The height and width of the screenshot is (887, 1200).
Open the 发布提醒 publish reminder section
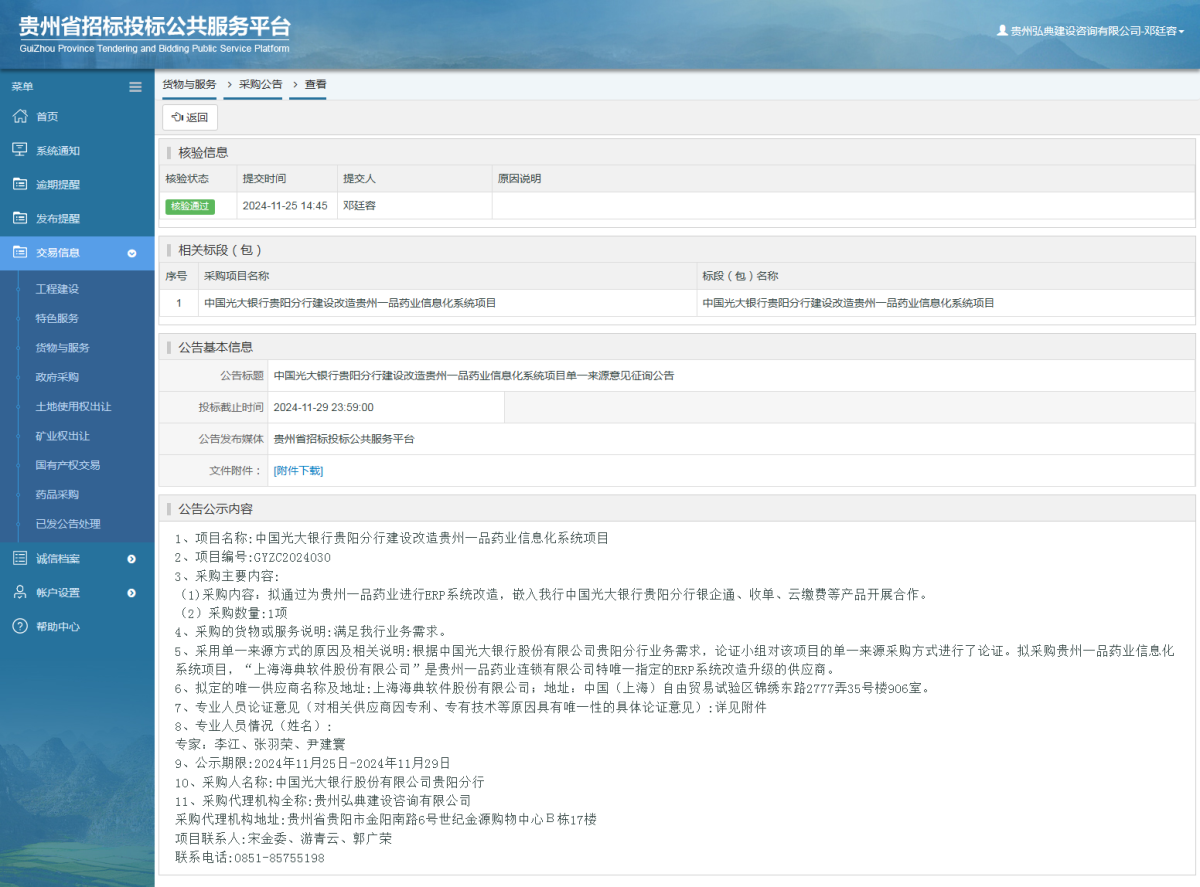pos(21,218)
